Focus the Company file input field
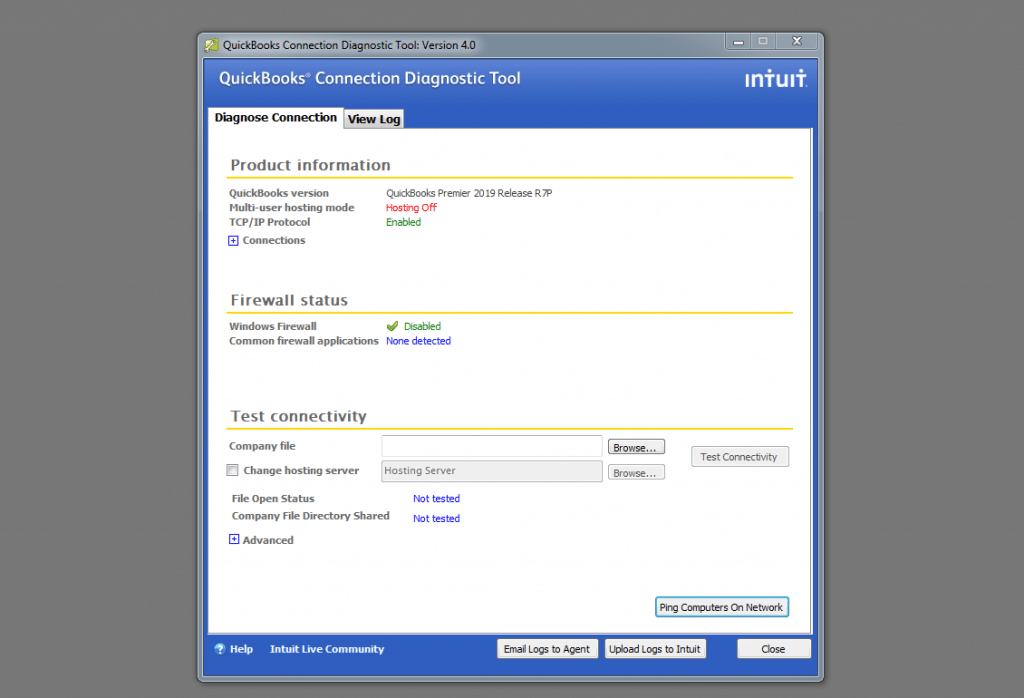This screenshot has width=1024, height=698. [492, 446]
